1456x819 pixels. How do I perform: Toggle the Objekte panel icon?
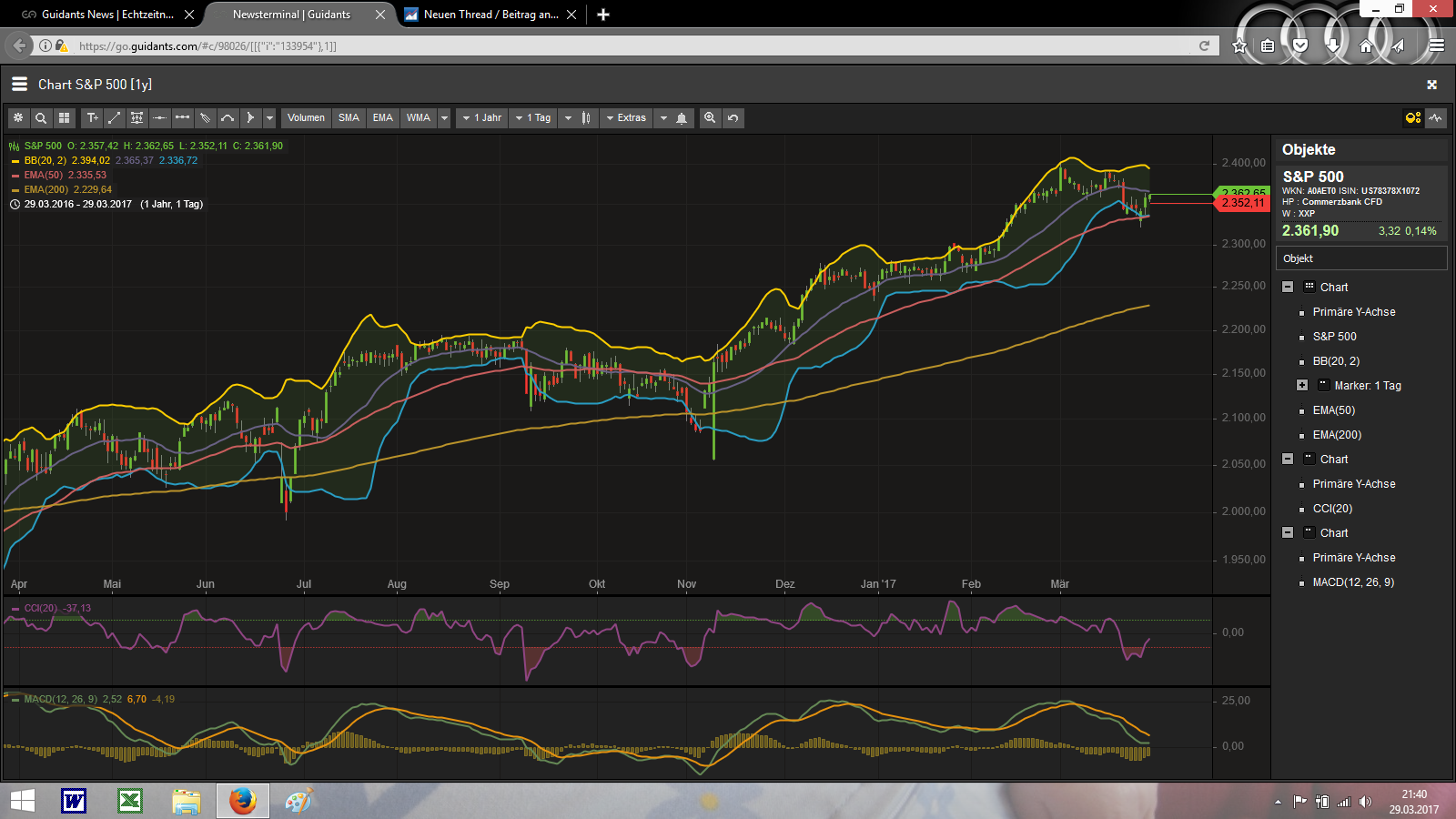click(x=1412, y=117)
